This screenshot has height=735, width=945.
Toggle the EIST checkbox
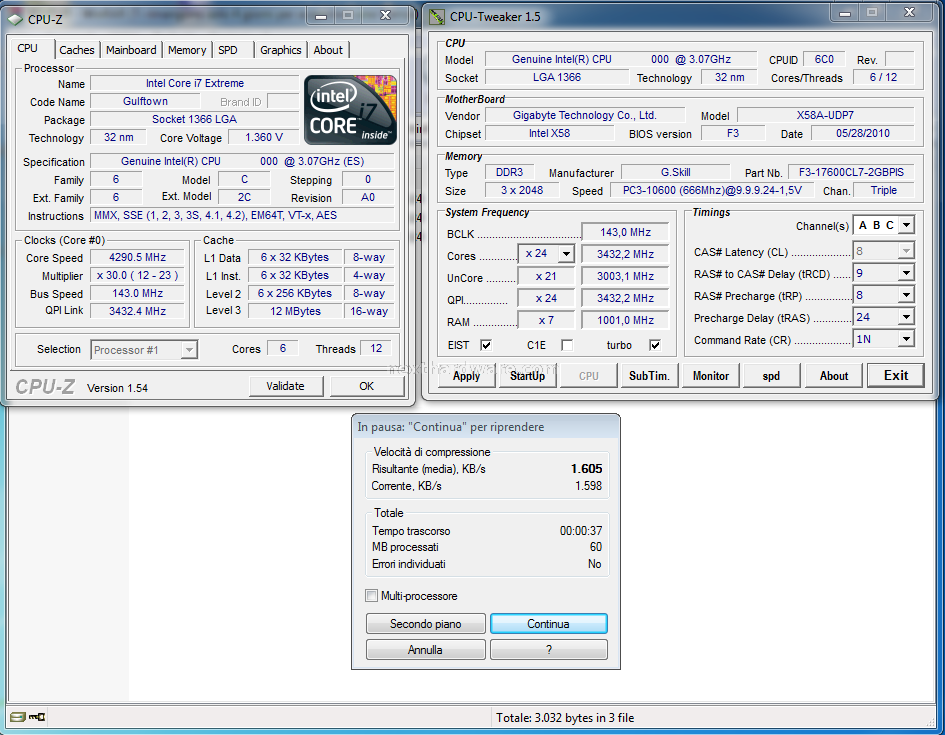coord(486,345)
